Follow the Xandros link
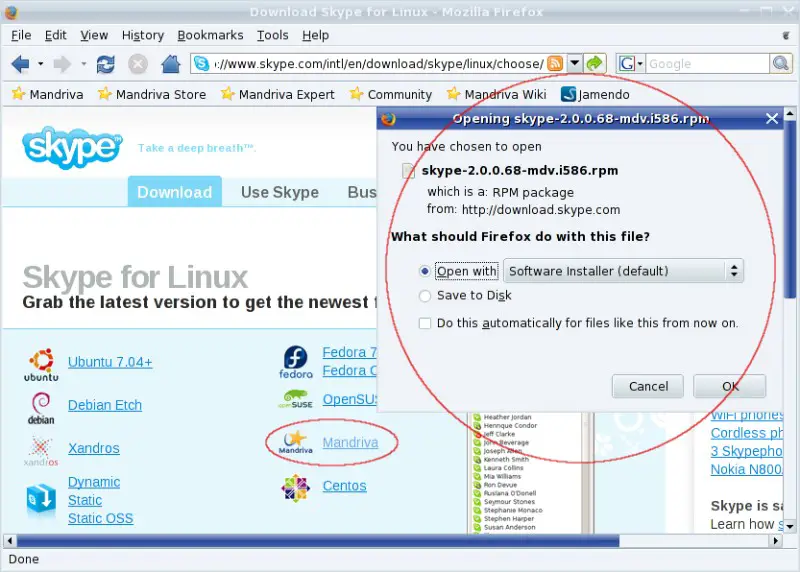Viewport: 800px width, 572px height. click(94, 448)
